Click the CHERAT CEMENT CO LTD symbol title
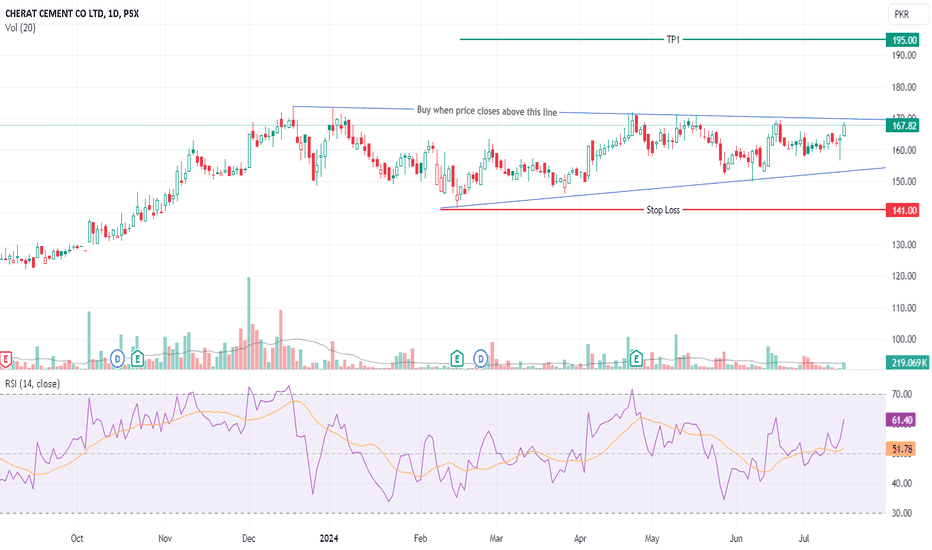Screen dimensions: 932x550 72,13
